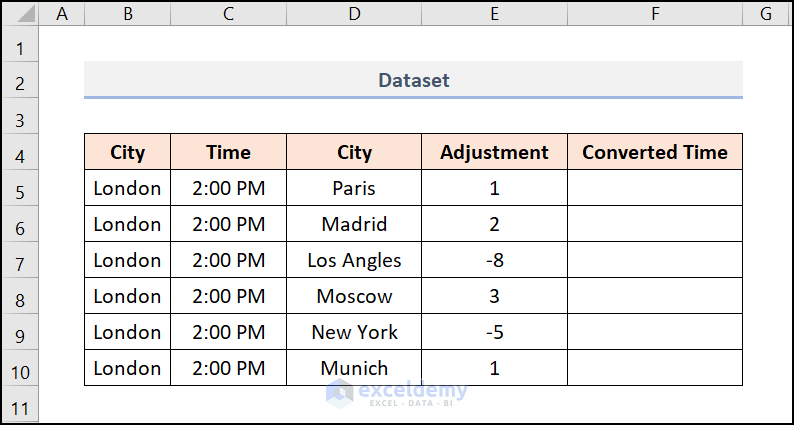Select column B header
Image resolution: width=794 pixels, height=425 pixels.
click(127, 14)
